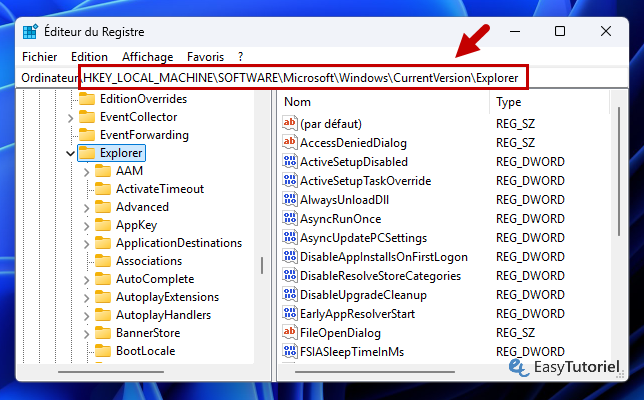
Task: Expand the EventCollector key
Action: tap(70, 118)
